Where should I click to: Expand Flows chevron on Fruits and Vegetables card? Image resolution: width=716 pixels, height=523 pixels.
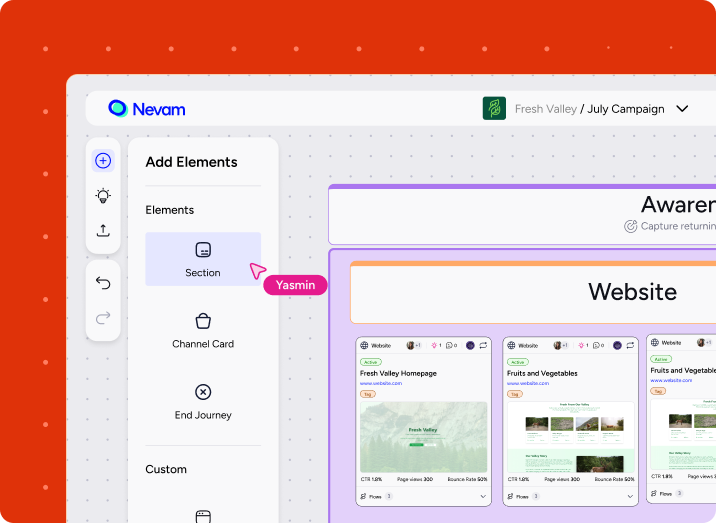tap(630, 497)
